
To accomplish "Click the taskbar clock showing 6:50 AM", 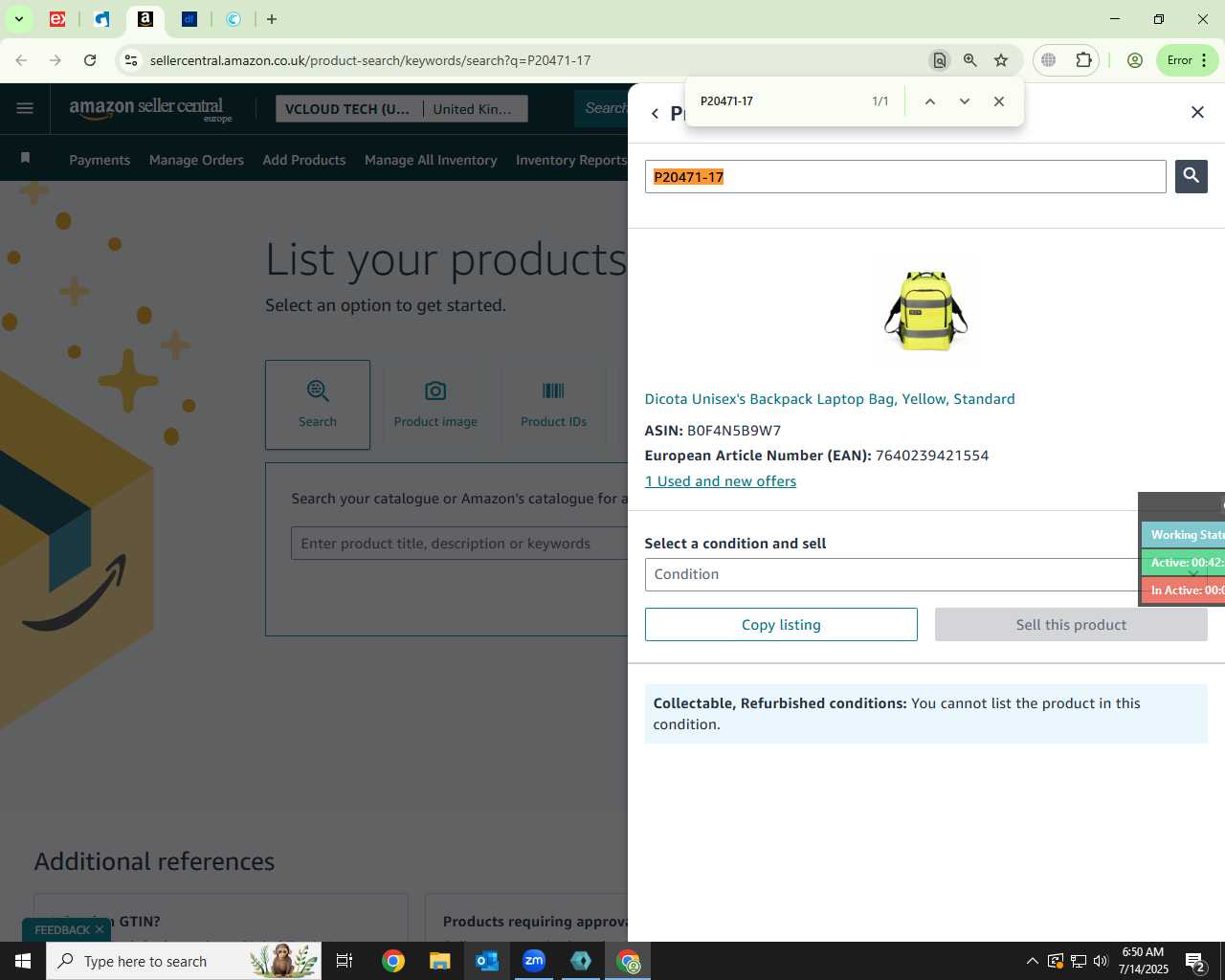I will click(x=1143, y=961).
